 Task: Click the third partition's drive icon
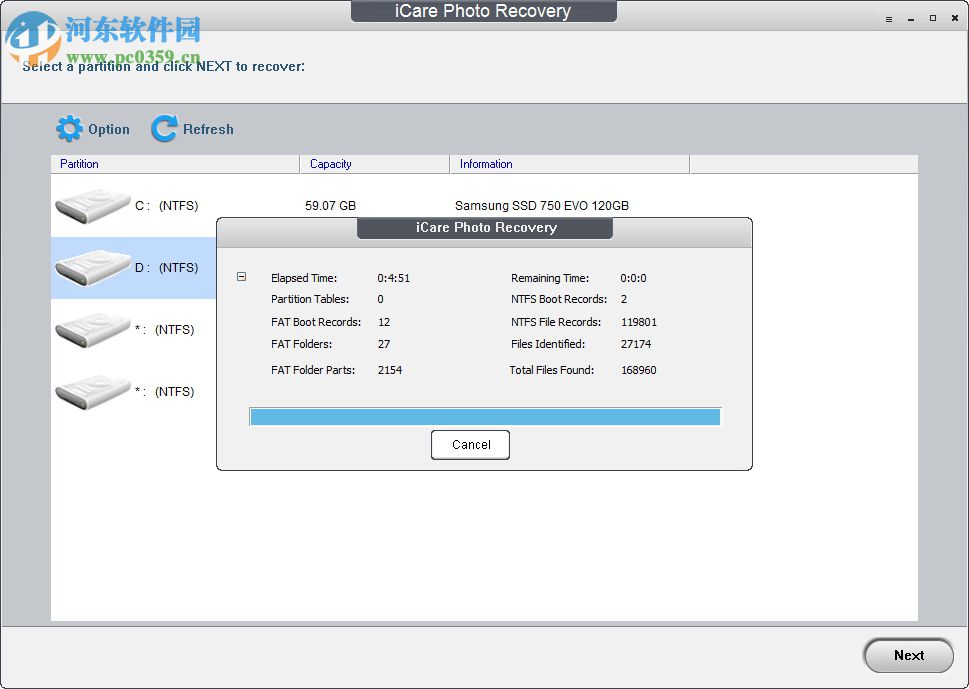point(92,329)
